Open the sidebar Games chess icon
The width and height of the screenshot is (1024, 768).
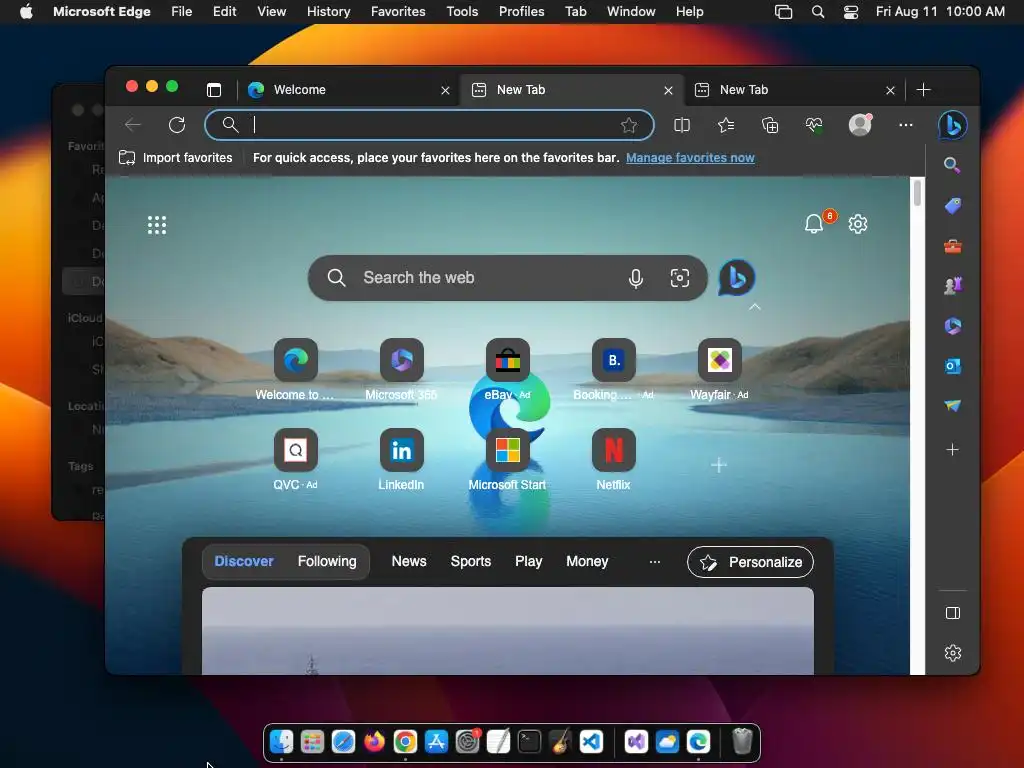952,286
